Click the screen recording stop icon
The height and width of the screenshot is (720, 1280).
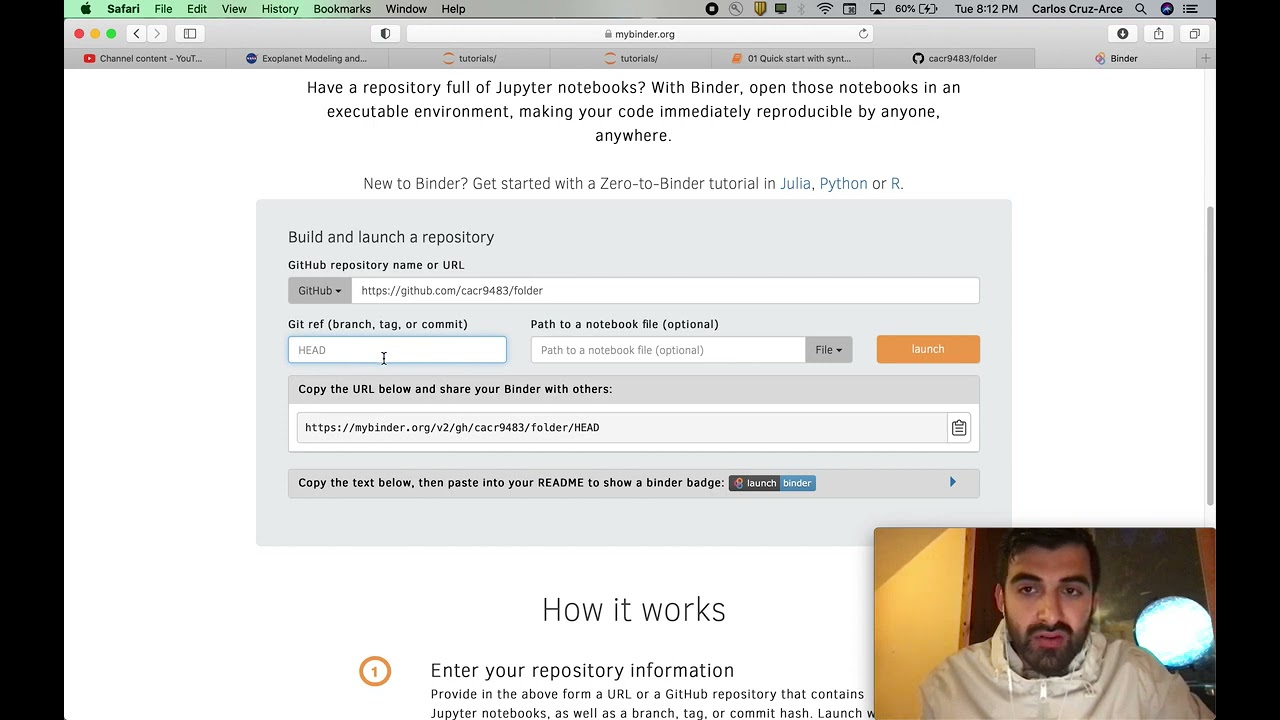pos(712,9)
